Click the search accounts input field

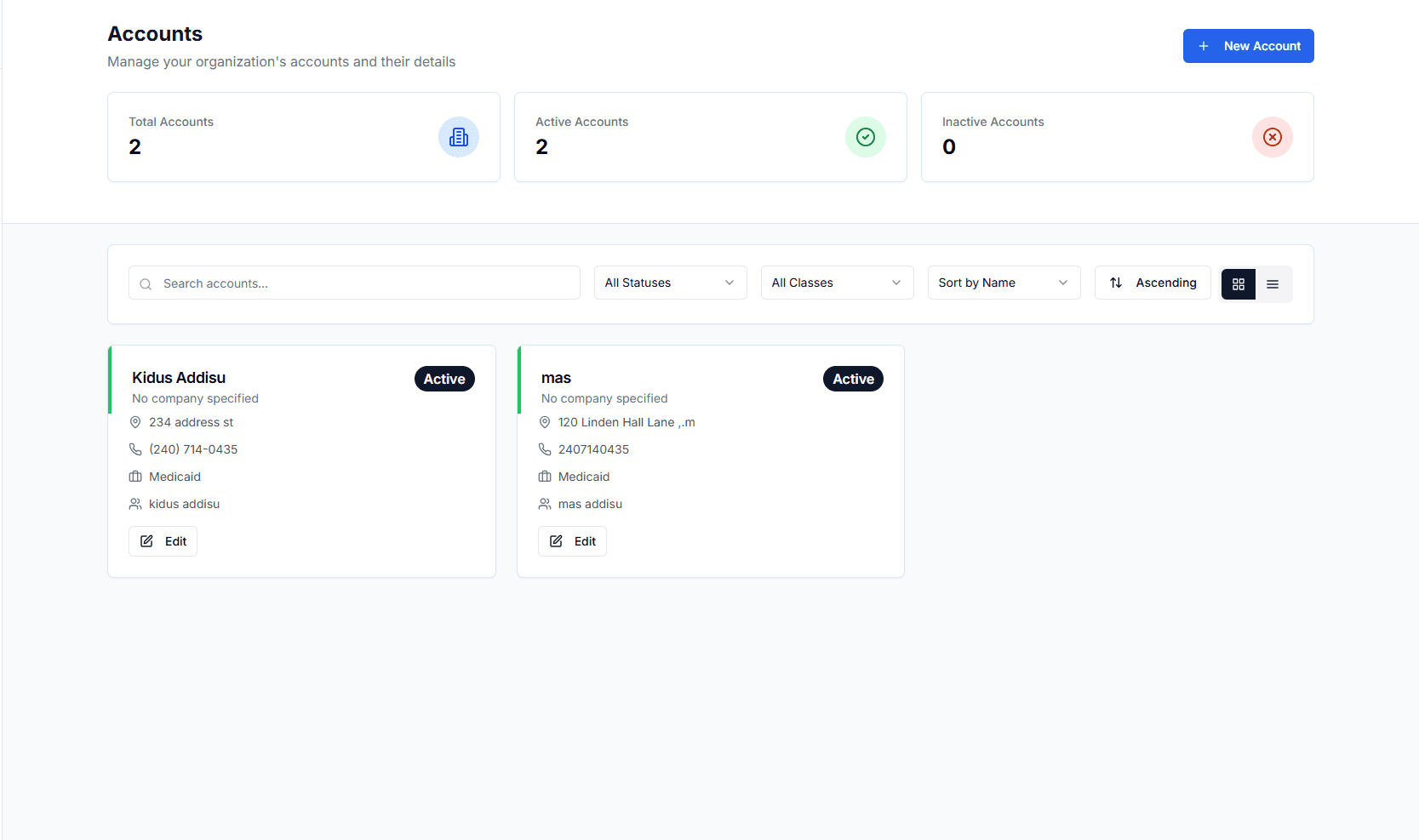(353, 283)
